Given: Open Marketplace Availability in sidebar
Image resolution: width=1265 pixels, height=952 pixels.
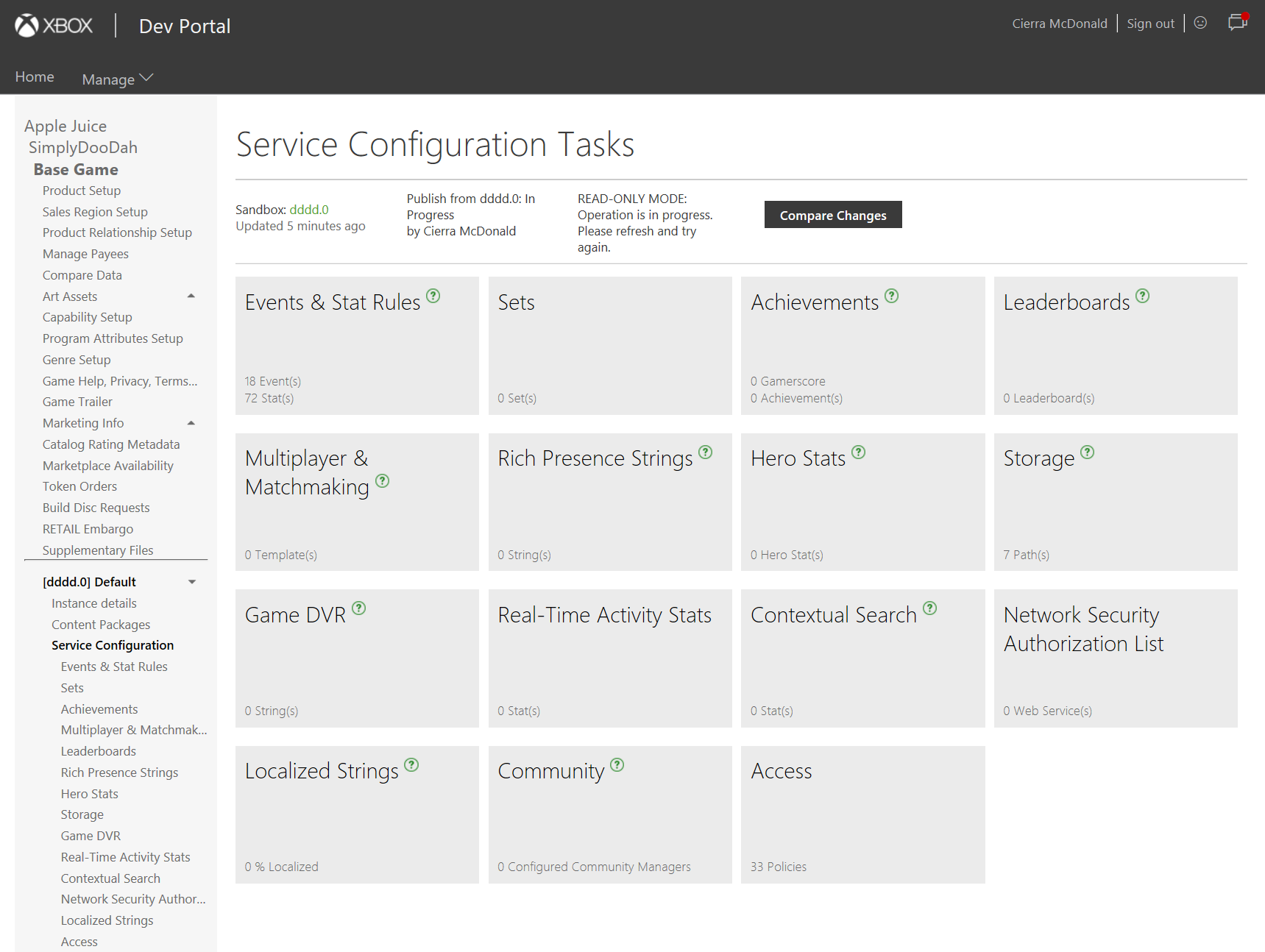Looking at the screenshot, I should 108,466.
